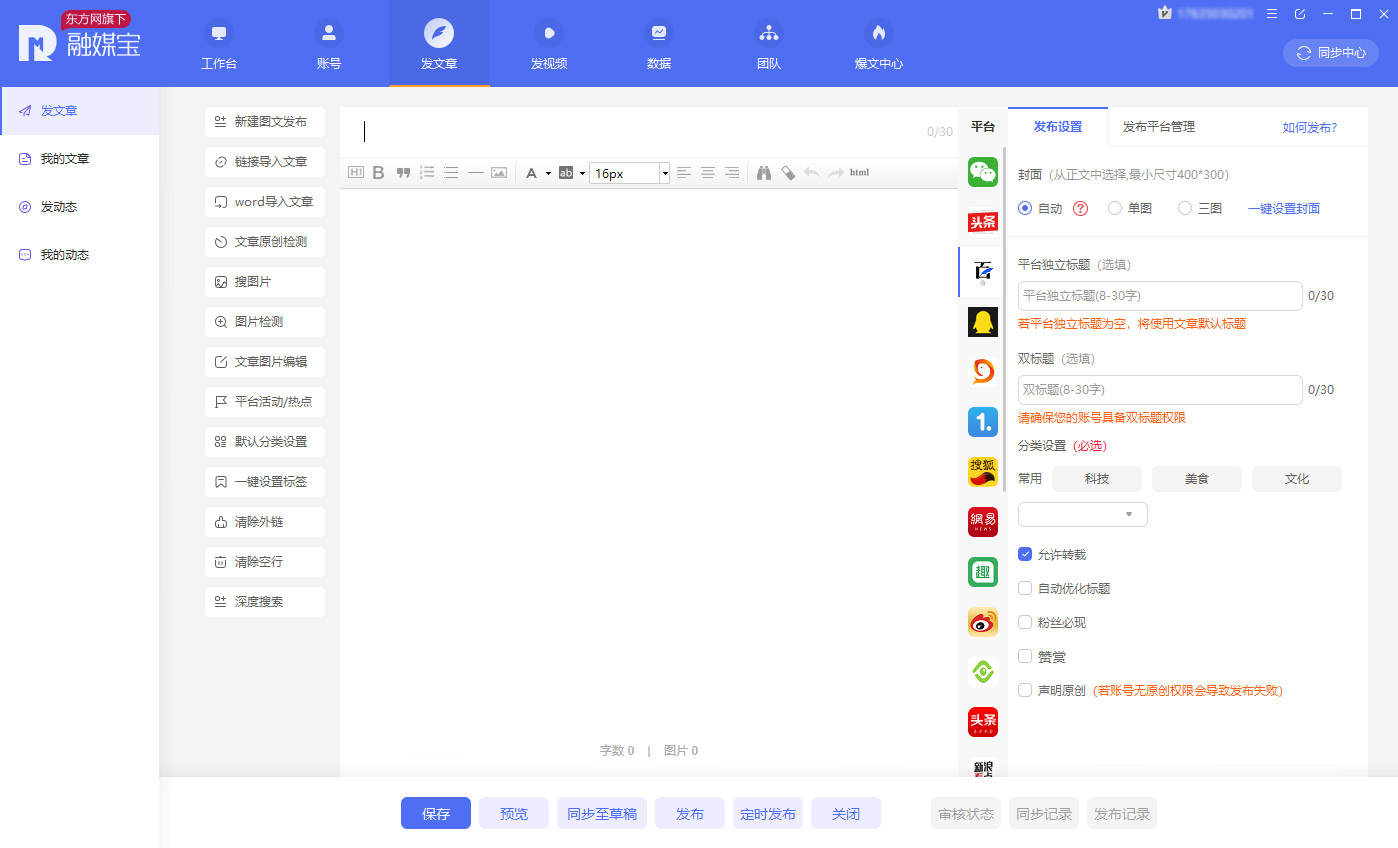Viewport: 1398px width, 848px height.
Task: Choose the 科技 common category
Action: coord(1097,479)
